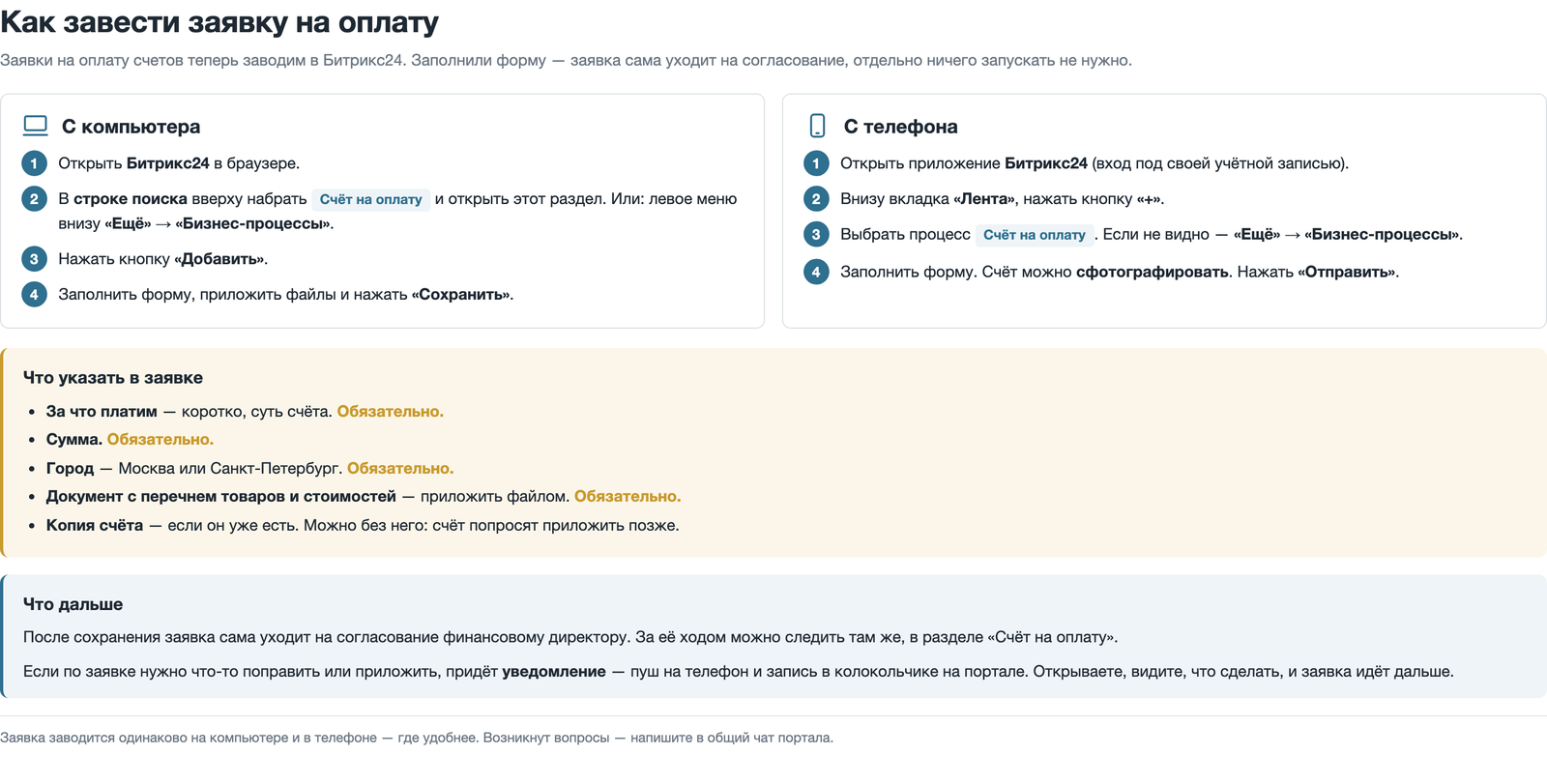The width and height of the screenshot is (1547, 784).
Task: Click the bold word «уведомление»
Action: tap(554, 672)
